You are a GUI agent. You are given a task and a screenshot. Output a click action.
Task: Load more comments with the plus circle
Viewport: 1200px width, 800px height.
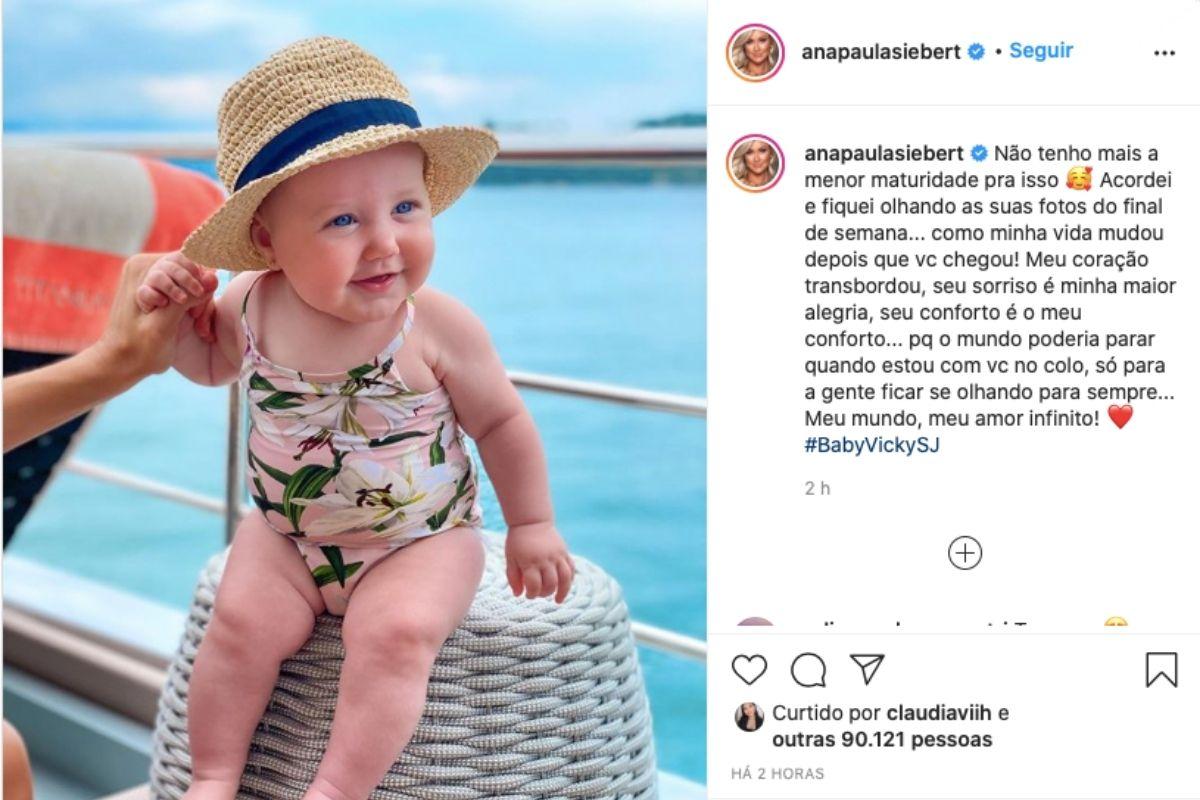pyautogui.click(x=964, y=553)
